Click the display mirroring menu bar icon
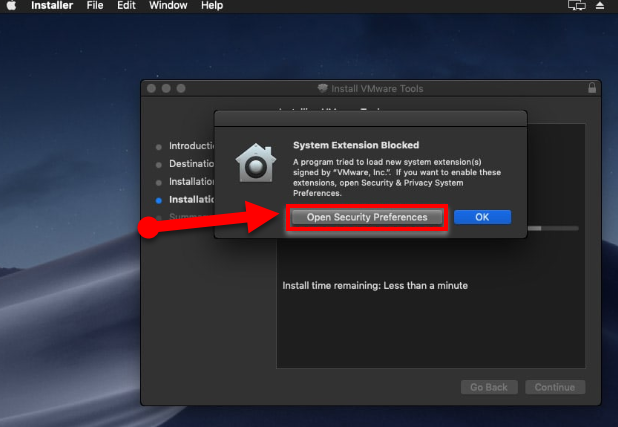 coord(577,6)
